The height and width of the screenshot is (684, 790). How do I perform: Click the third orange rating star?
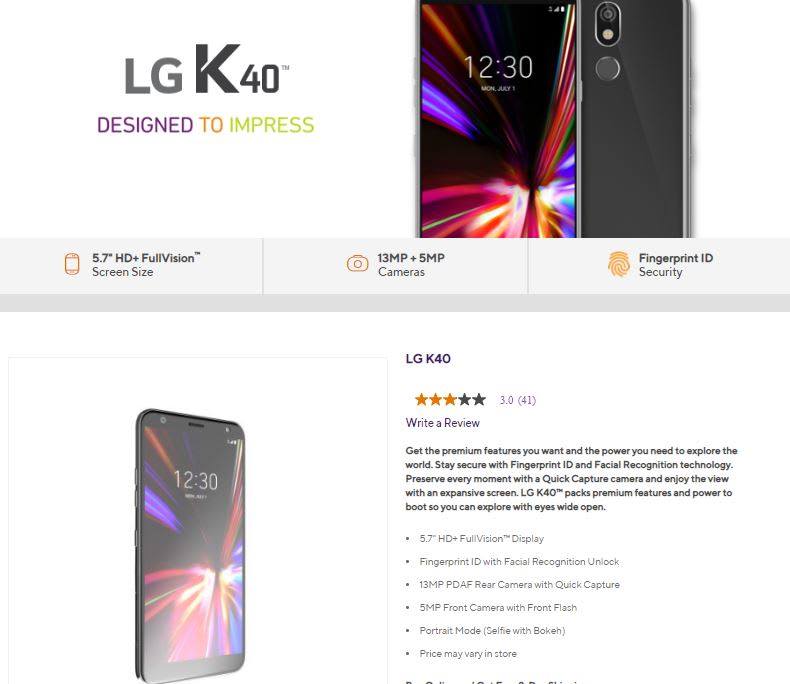(x=450, y=400)
